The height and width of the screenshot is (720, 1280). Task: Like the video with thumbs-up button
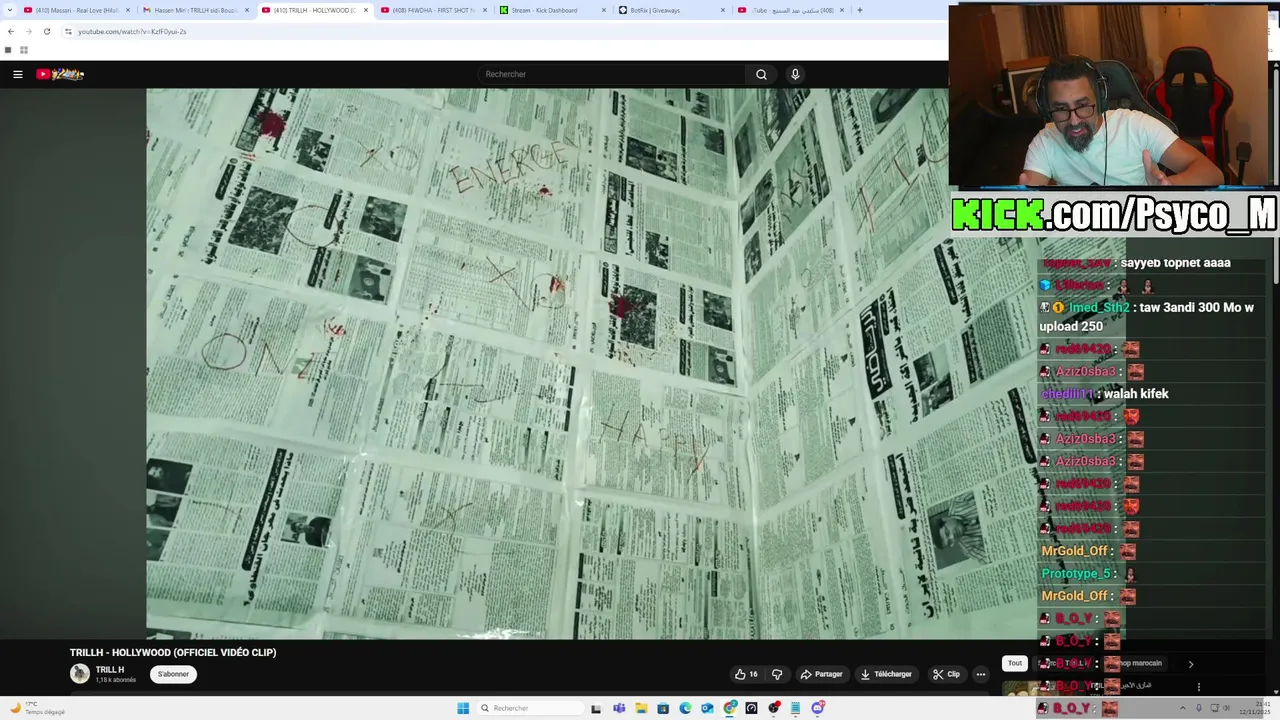(746, 674)
